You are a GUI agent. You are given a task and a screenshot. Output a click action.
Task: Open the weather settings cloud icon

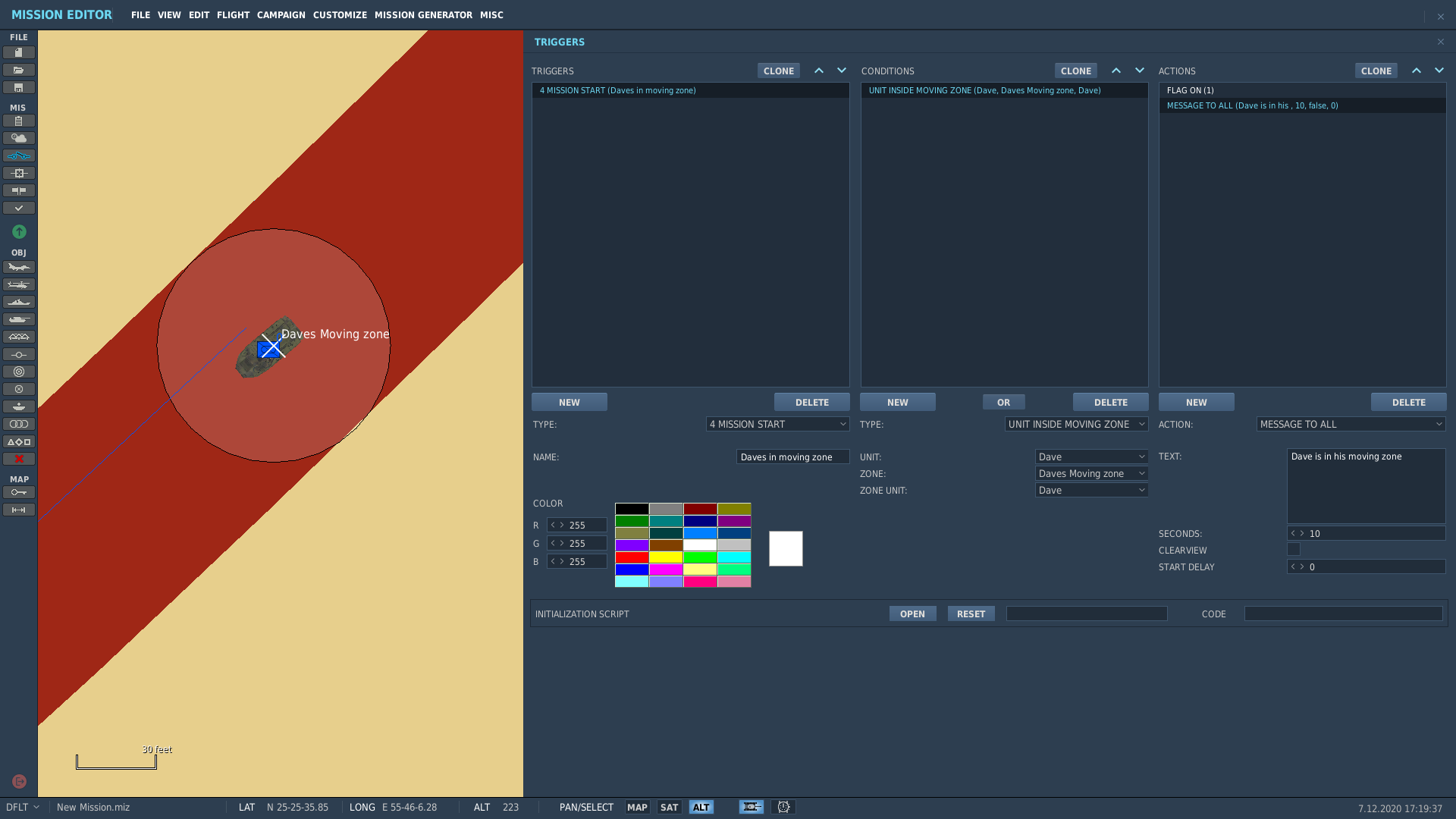click(x=19, y=138)
